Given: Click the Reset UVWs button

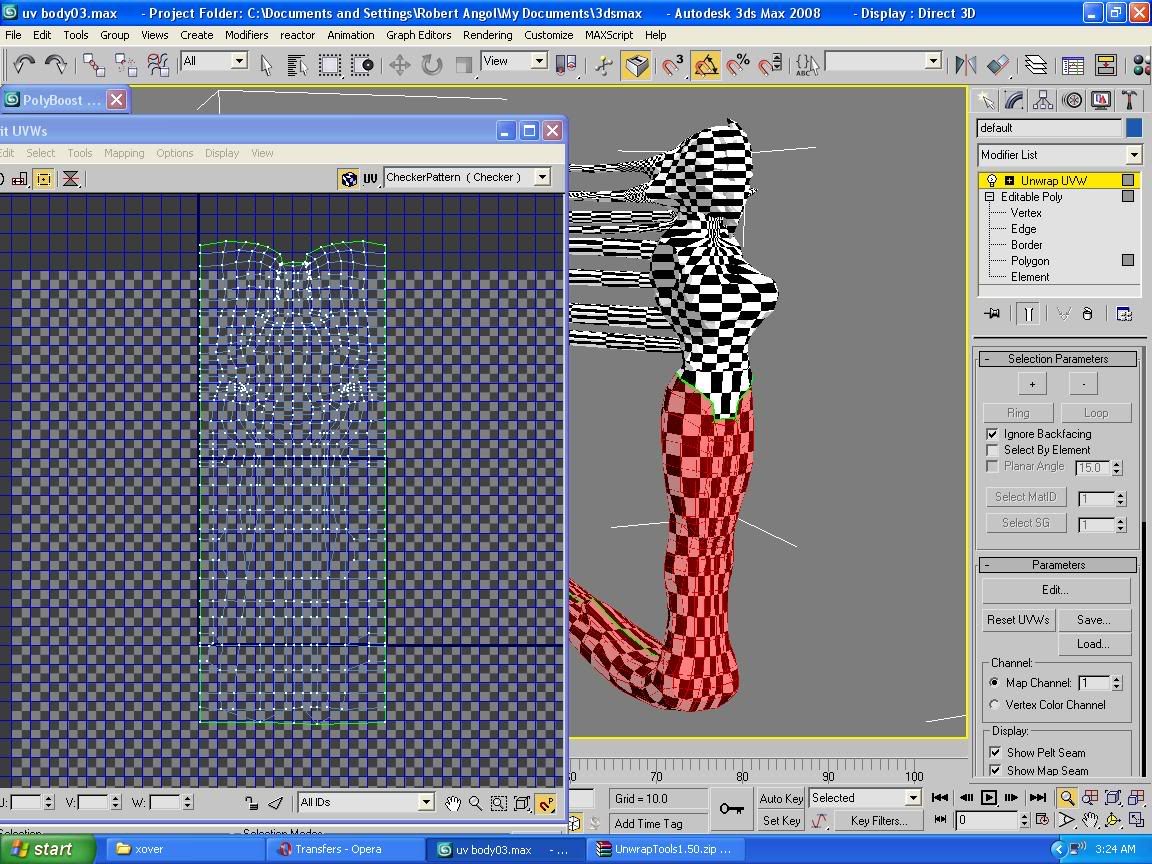Looking at the screenshot, I should coord(1018,620).
